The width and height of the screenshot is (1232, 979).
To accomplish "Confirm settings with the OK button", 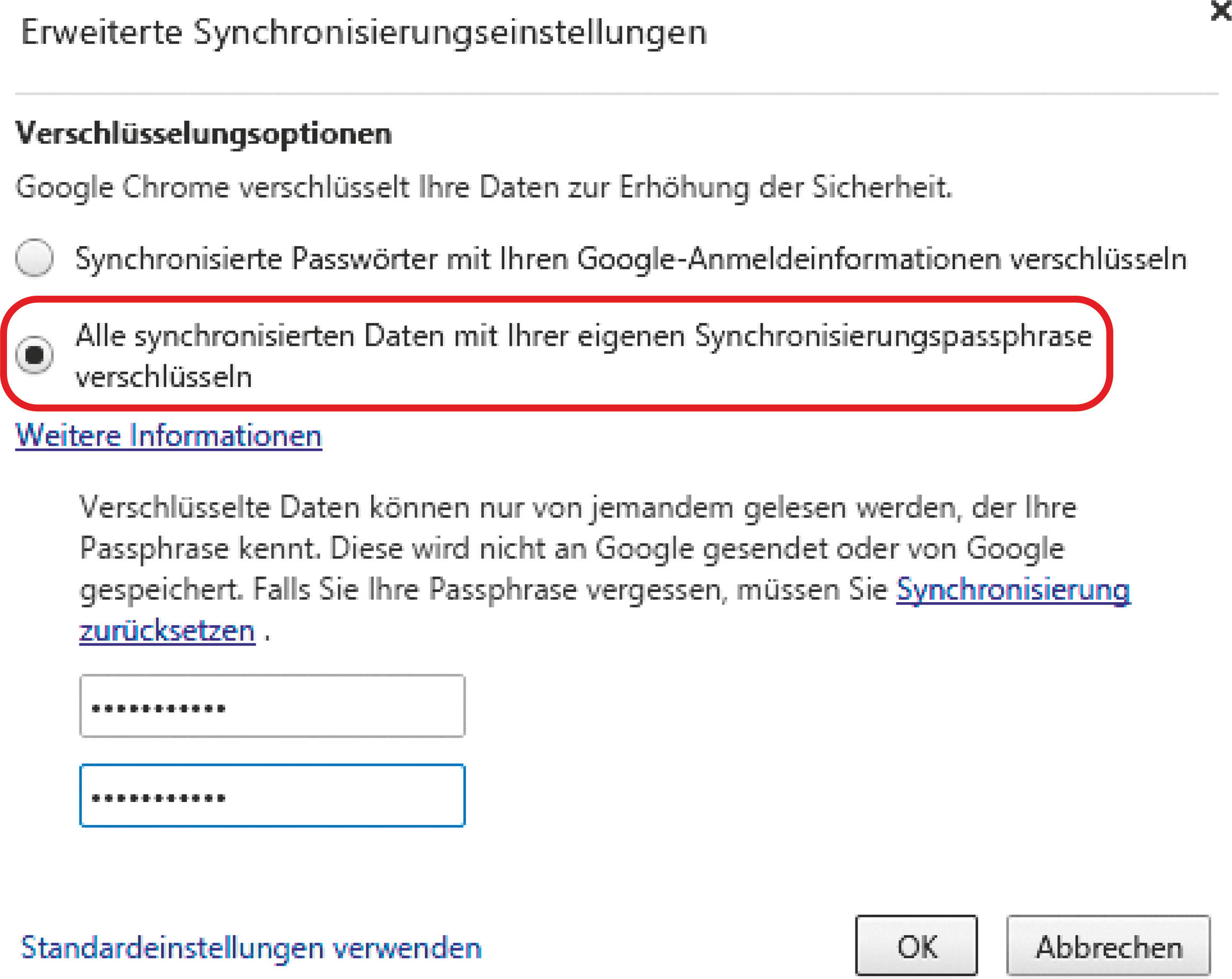I will (916, 946).
